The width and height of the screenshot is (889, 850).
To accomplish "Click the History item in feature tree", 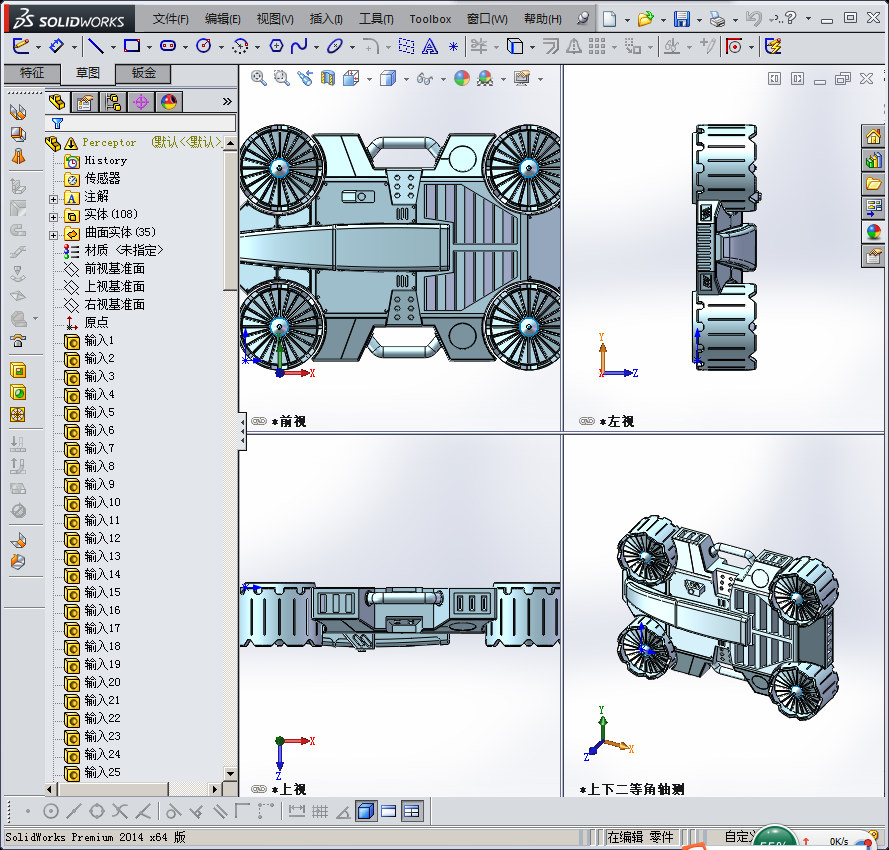I will (x=105, y=160).
